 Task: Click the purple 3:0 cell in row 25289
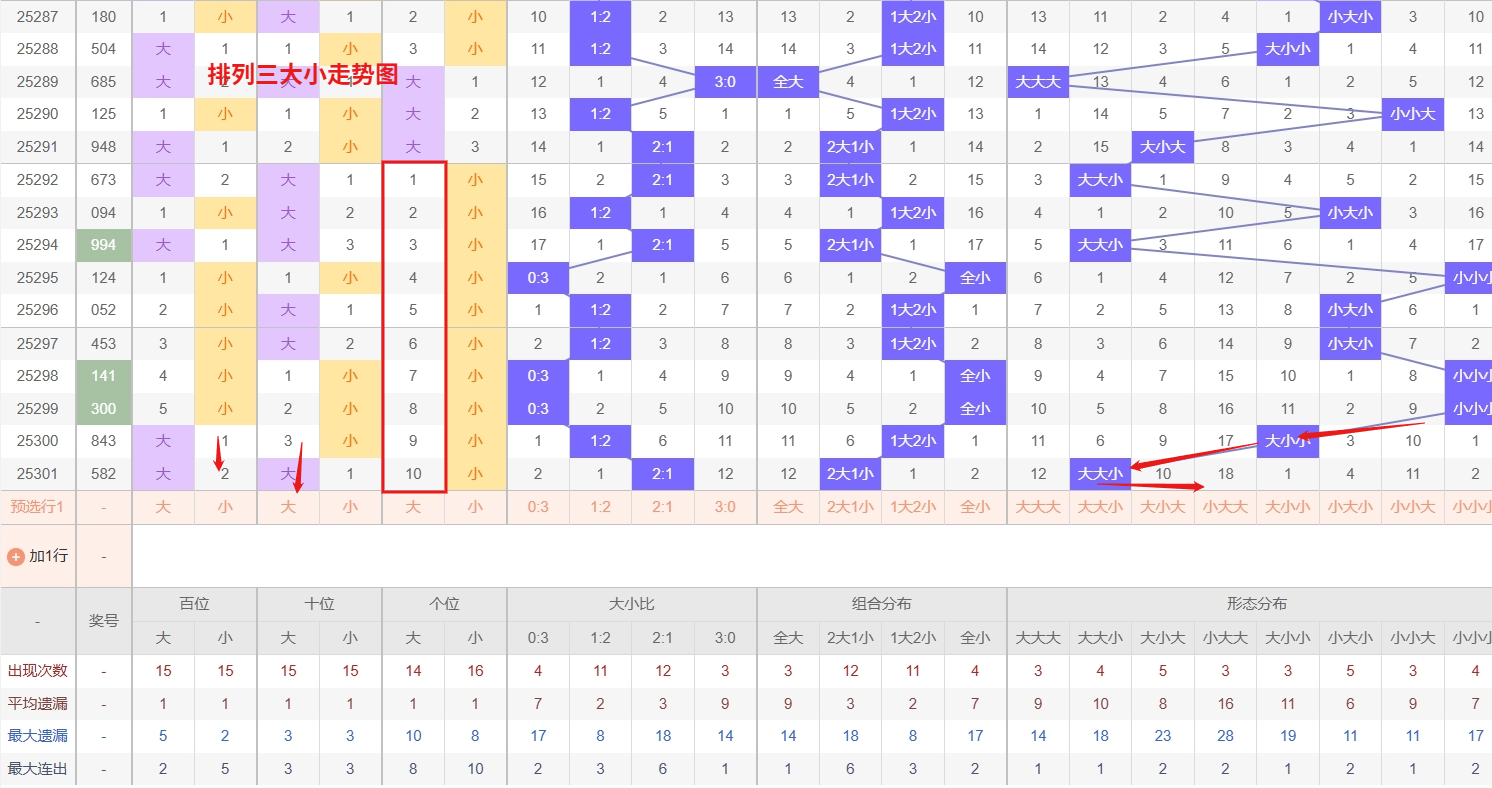point(725,82)
